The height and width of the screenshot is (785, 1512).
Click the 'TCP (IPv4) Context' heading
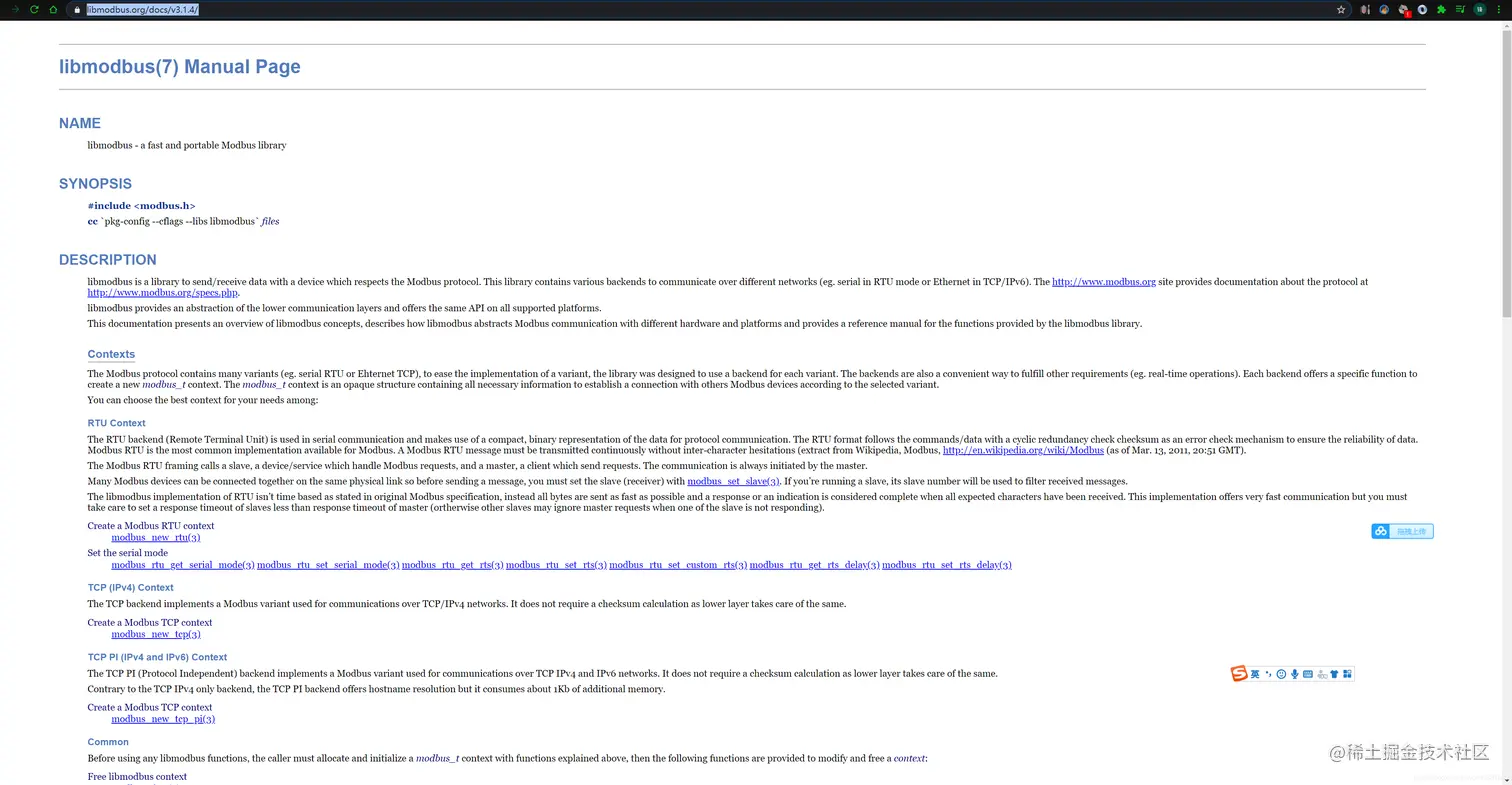click(x=130, y=588)
